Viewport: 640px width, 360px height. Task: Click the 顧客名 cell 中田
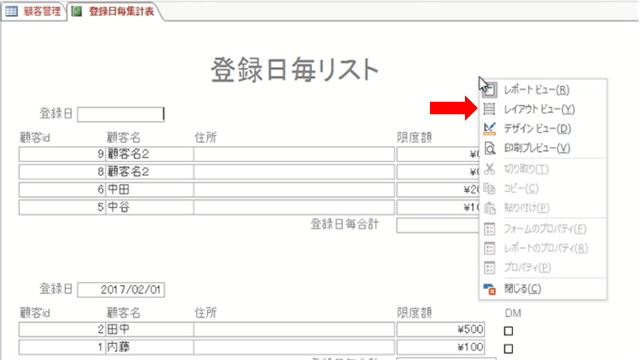click(x=149, y=189)
